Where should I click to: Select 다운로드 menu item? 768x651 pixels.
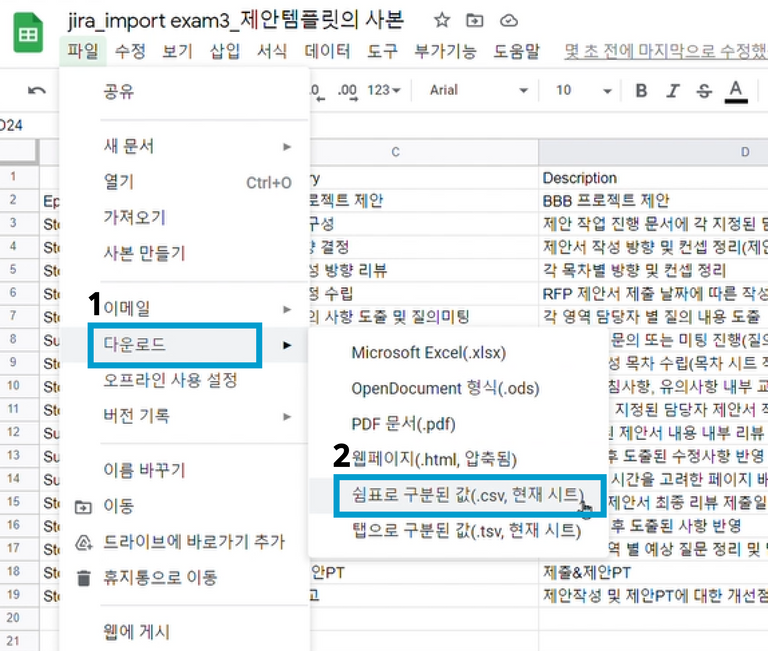(185, 345)
